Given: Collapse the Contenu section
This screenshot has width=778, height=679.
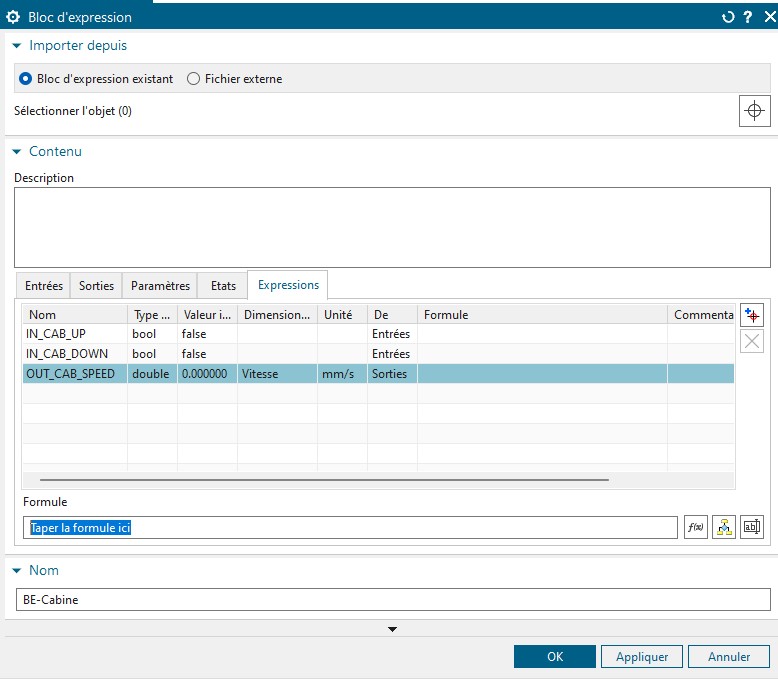Looking at the screenshot, I should click(17, 151).
